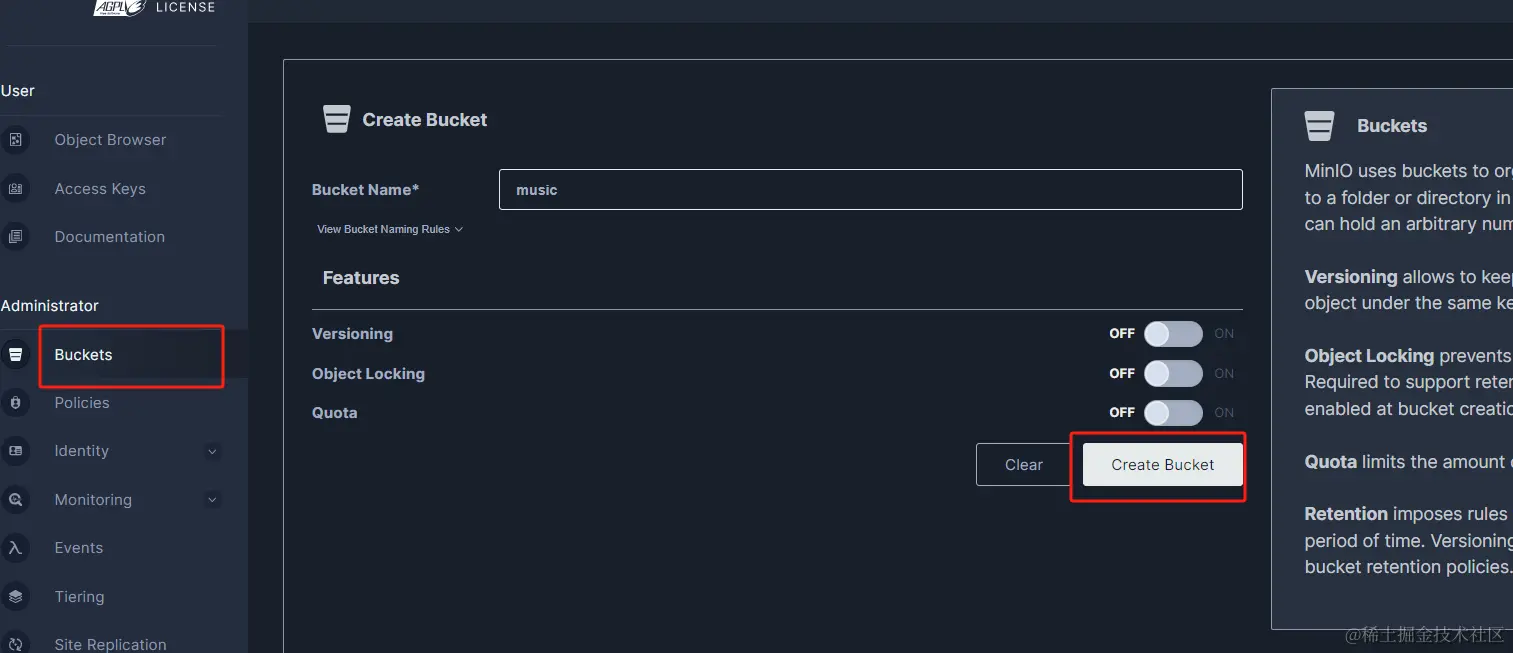This screenshot has height=653, width=1513.
Task: Select the Events lambda icon
Action: 18,547
